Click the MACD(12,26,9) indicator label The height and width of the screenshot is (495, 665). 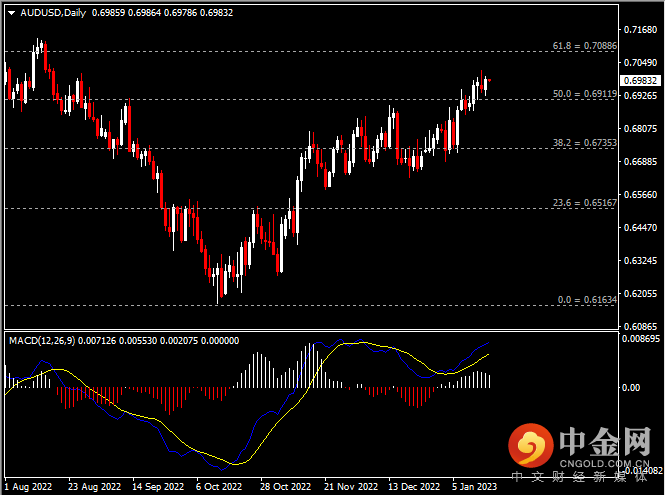point(40,340)
